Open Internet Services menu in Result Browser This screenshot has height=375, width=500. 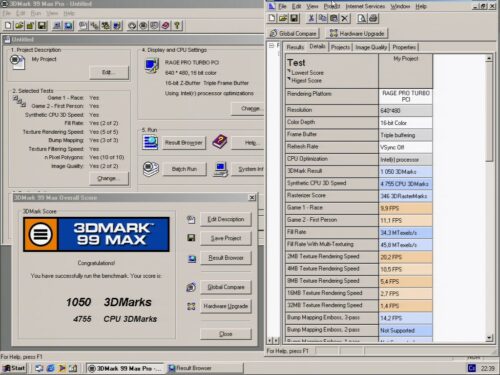click(x=365, y=6)
